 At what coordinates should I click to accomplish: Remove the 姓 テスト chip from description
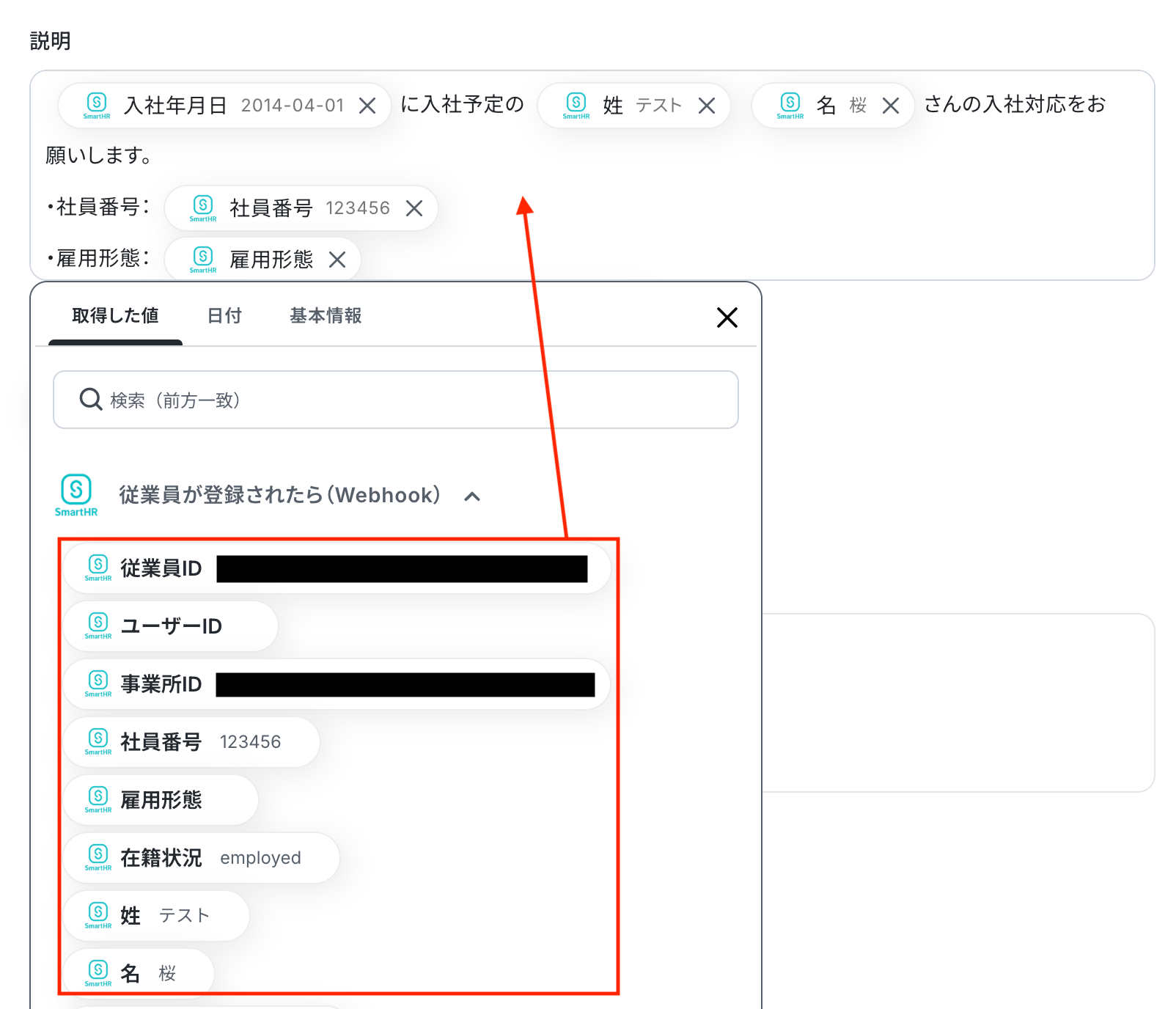click(x=707, y=106)
